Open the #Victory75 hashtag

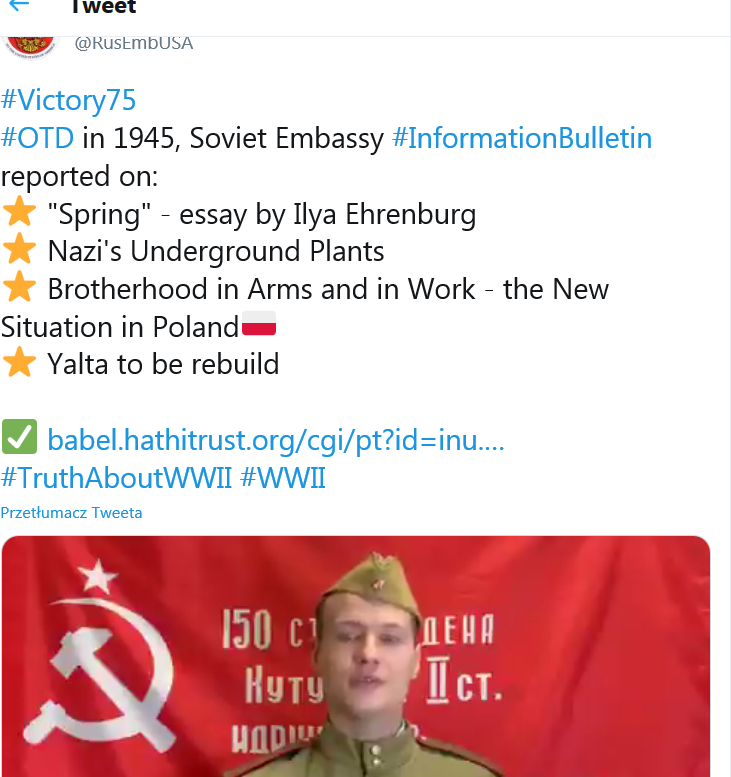[68, 100]
